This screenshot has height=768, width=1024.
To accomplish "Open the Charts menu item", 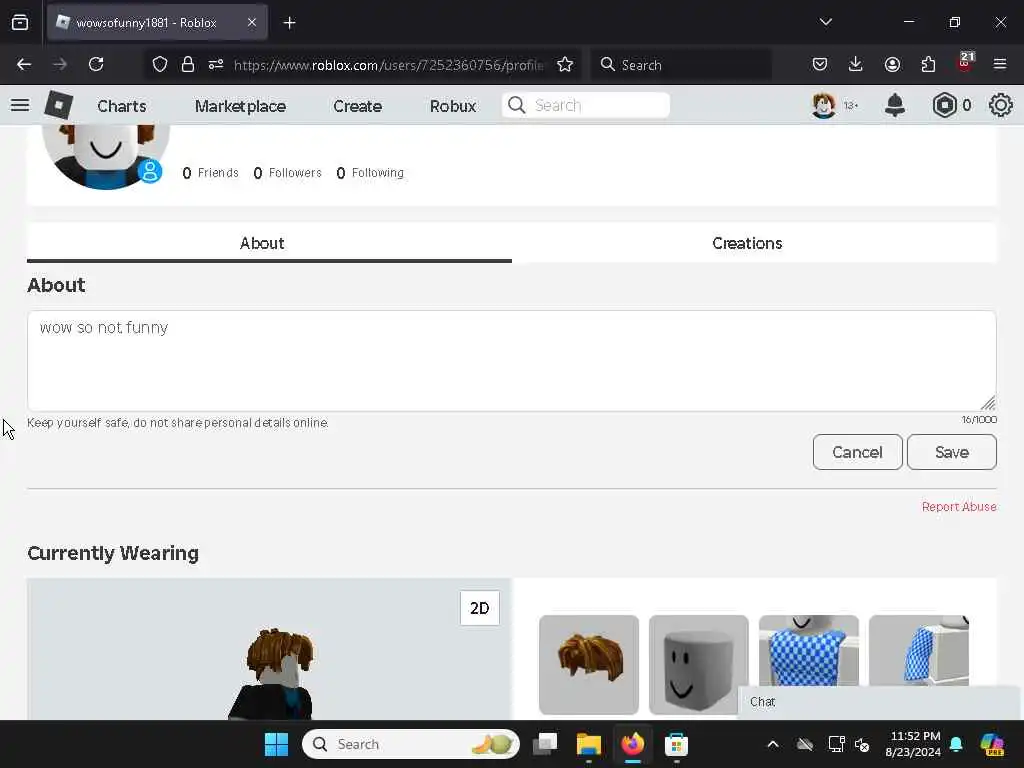I will tap(122, 106).
